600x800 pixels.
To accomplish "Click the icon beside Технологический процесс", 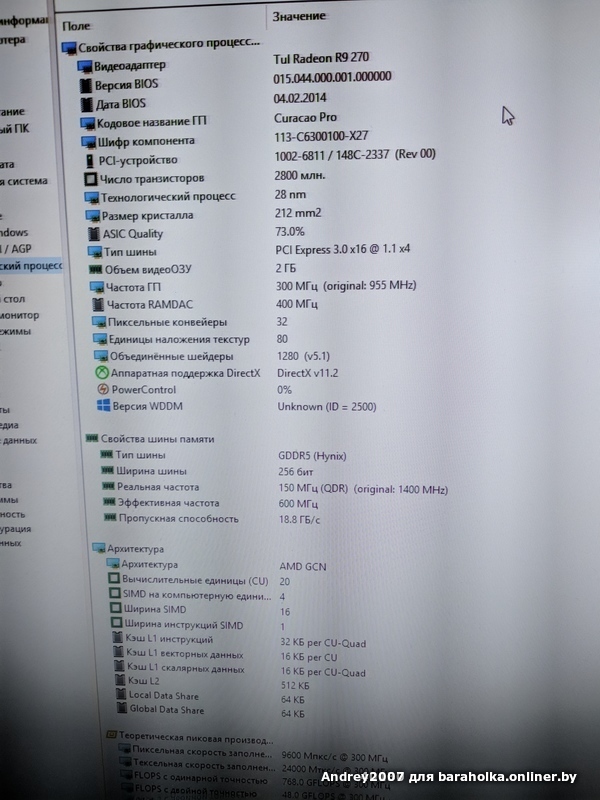I will 91,197.
